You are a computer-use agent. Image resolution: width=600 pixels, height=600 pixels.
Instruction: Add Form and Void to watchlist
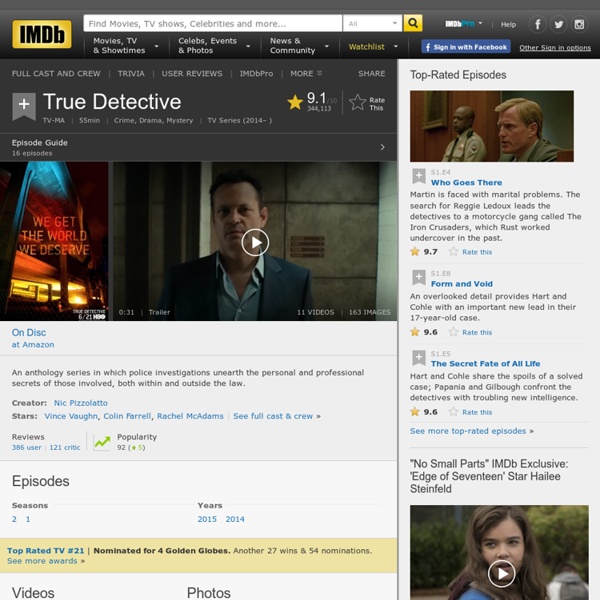tap(419, 277)
